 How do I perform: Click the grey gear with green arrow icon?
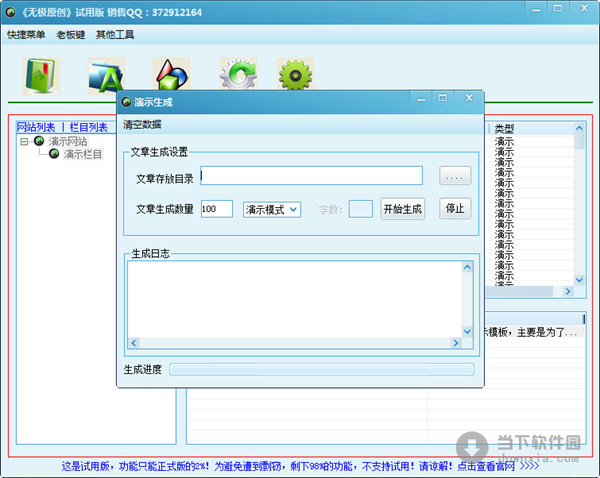click(x=237, y=76)
